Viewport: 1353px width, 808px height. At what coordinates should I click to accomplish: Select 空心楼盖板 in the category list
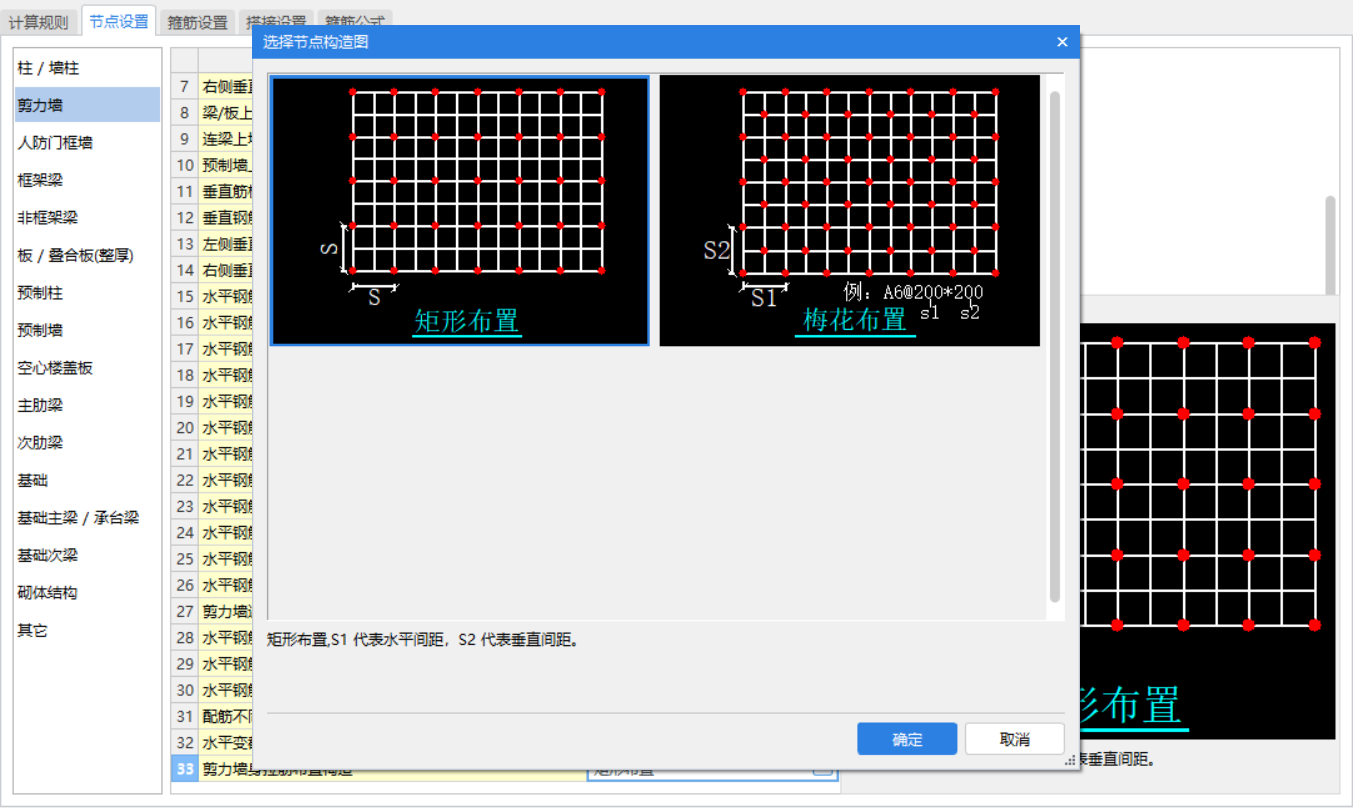(x=87, y=368)
